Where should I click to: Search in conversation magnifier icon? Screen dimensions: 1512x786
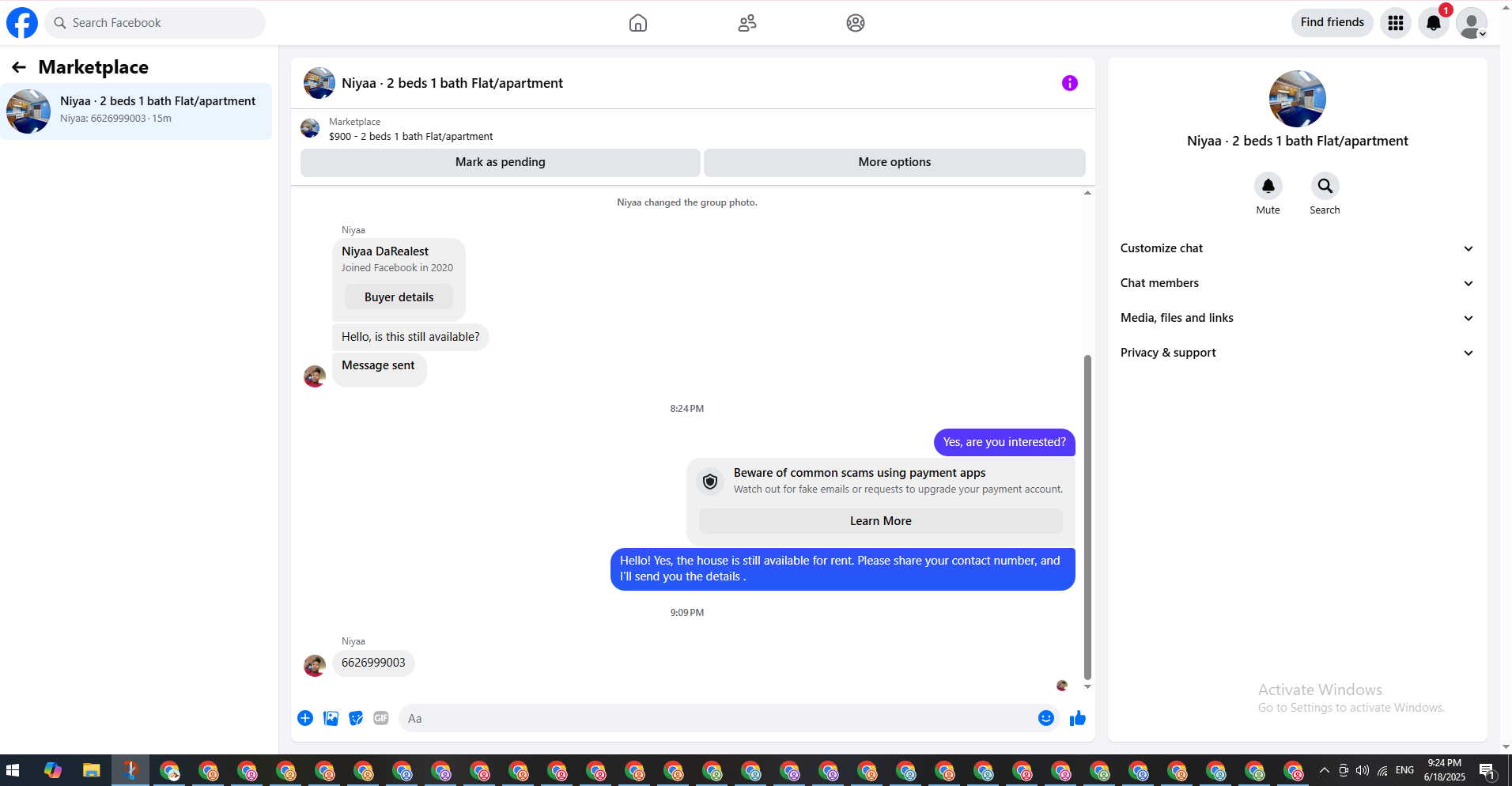pyautogui.click(x=1325, y=186)
